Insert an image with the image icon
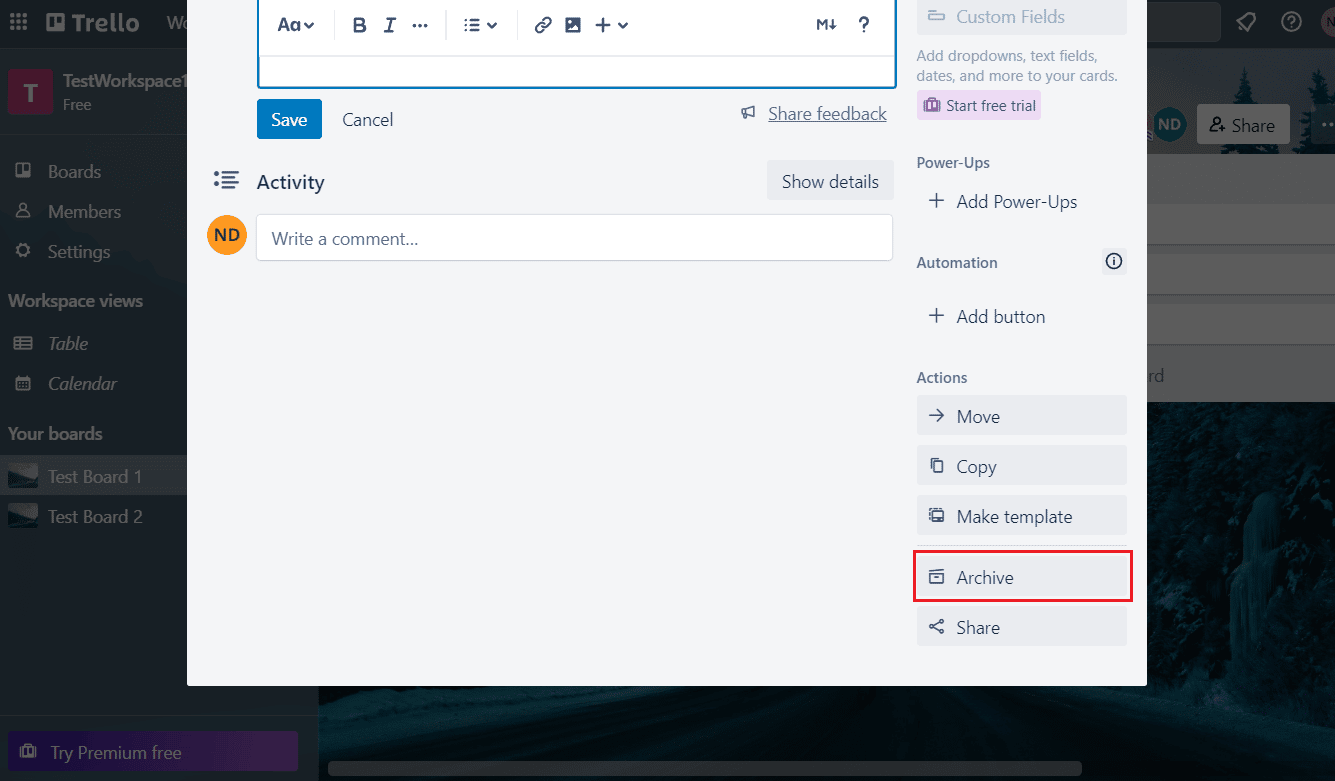The image size is (1335, 781). coord(573,25)
